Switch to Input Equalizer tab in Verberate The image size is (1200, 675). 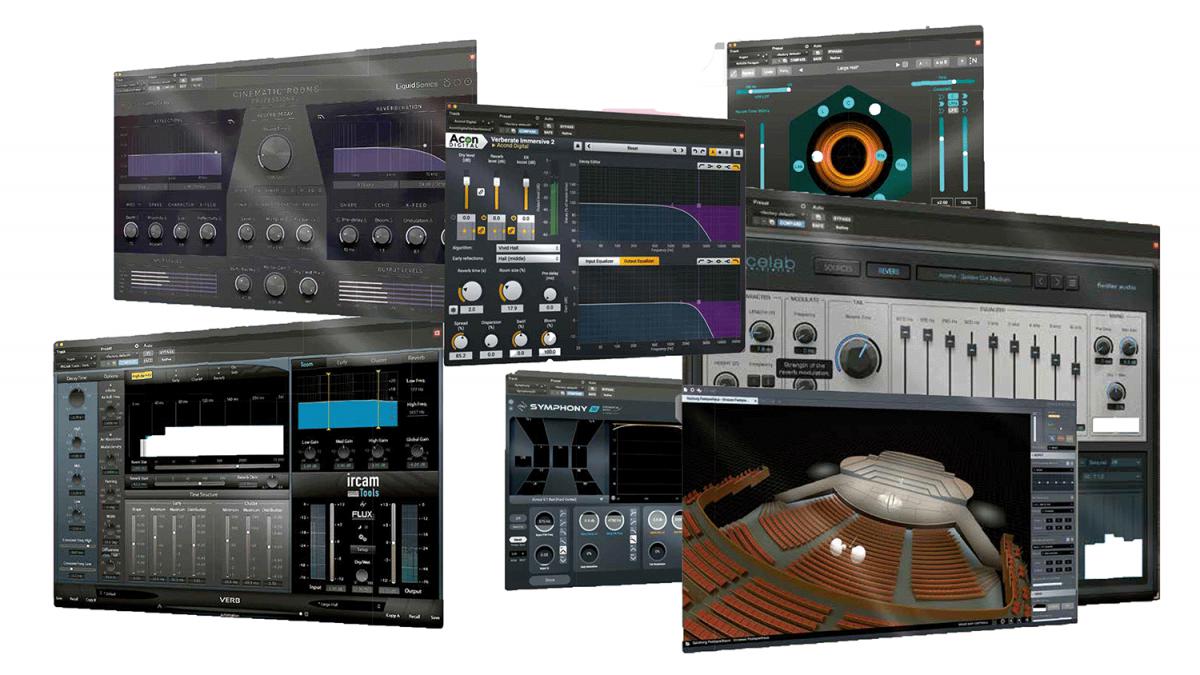pyautogui.click(x=599, y=261)
